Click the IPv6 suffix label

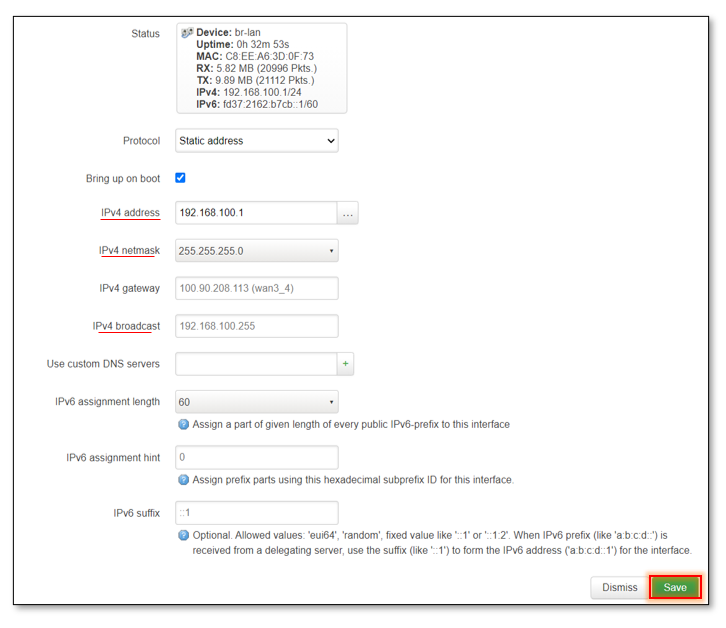(137, 513)
